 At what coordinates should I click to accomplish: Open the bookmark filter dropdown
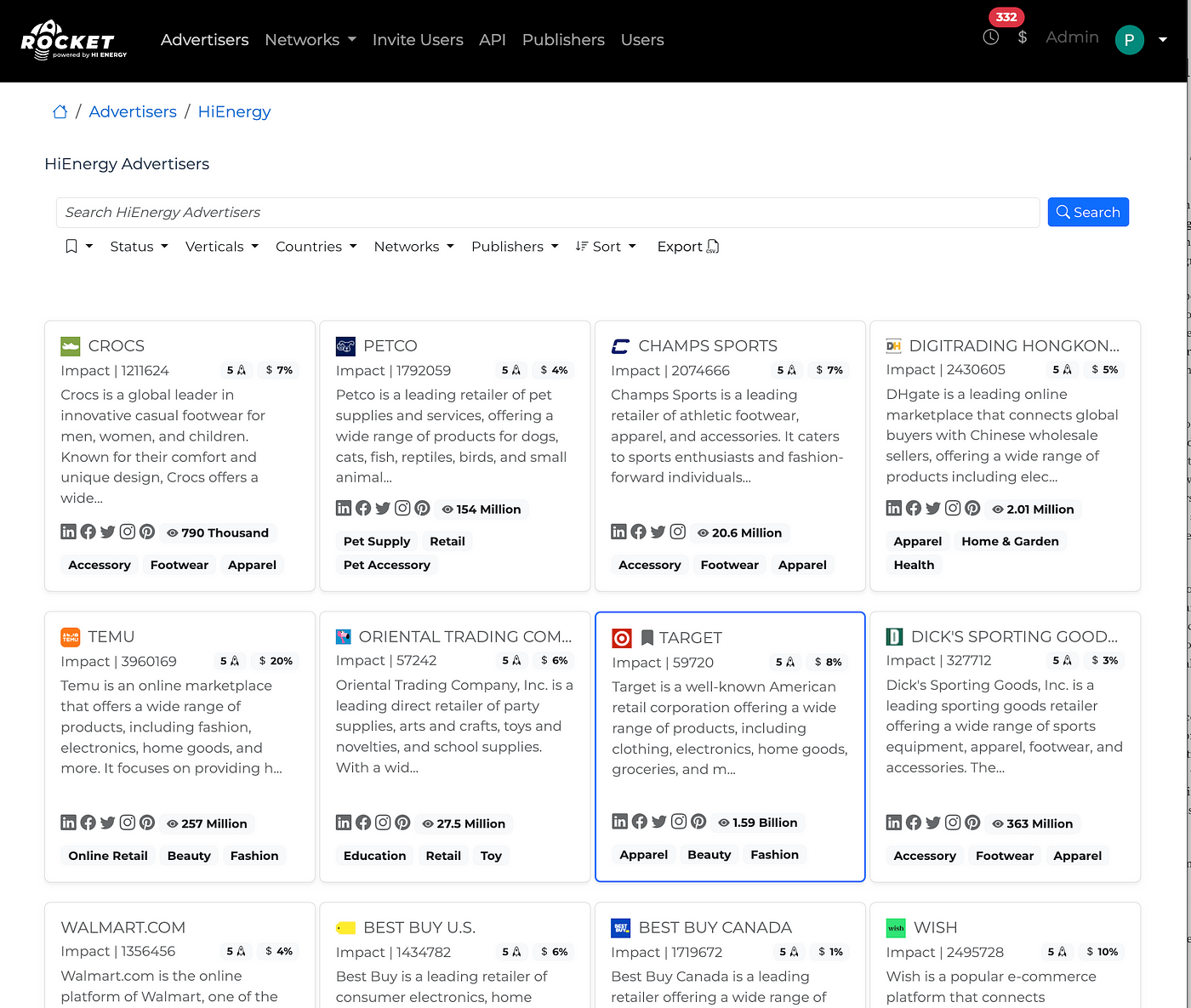coord(79,246)
